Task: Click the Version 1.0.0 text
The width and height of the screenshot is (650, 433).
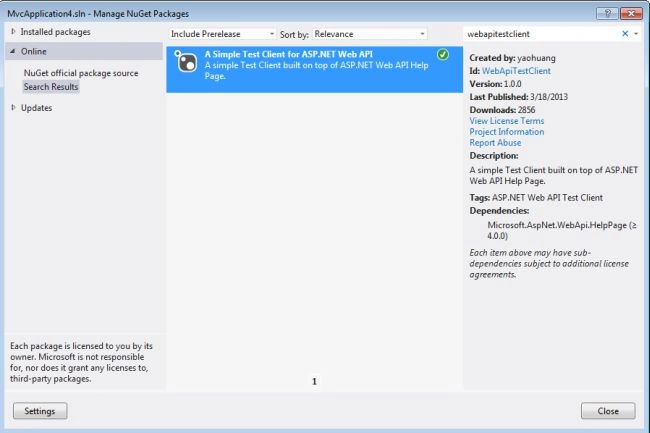Action: tap(495, 84)
